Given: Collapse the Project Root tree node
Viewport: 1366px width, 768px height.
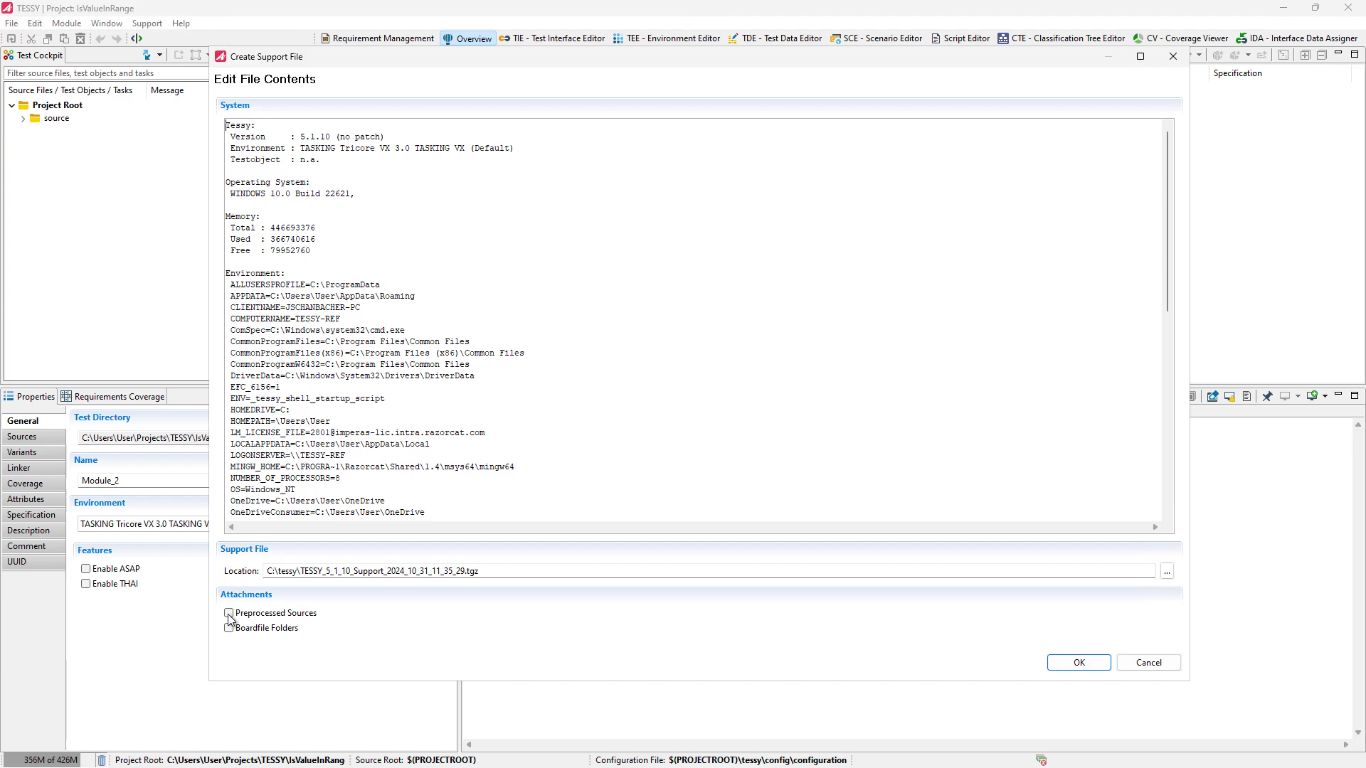Looking at the screenshot, I should (12, 105).
